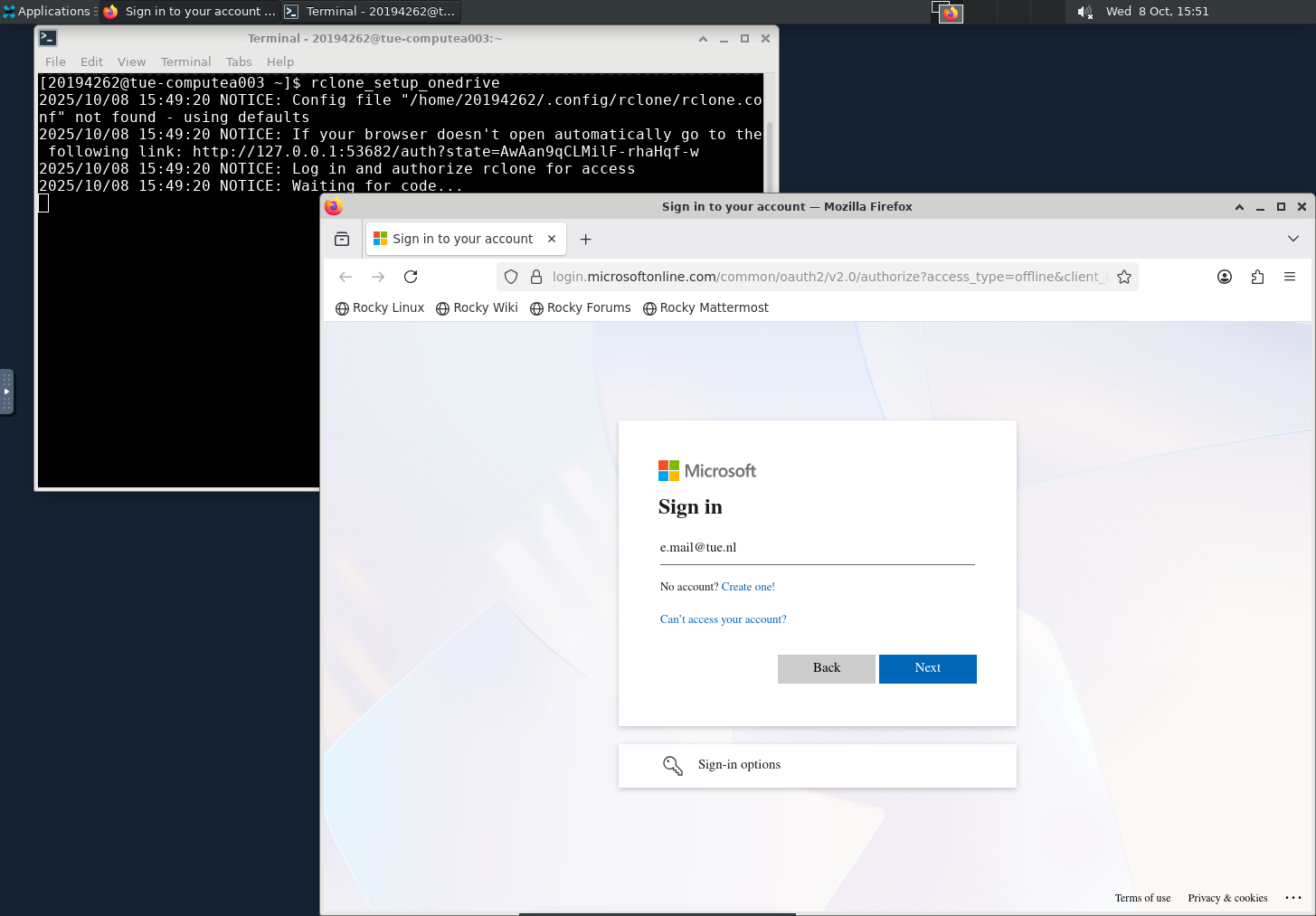
Task: Click the padlock site security icon
Action: pyautogui.click(x=535, y=277)
